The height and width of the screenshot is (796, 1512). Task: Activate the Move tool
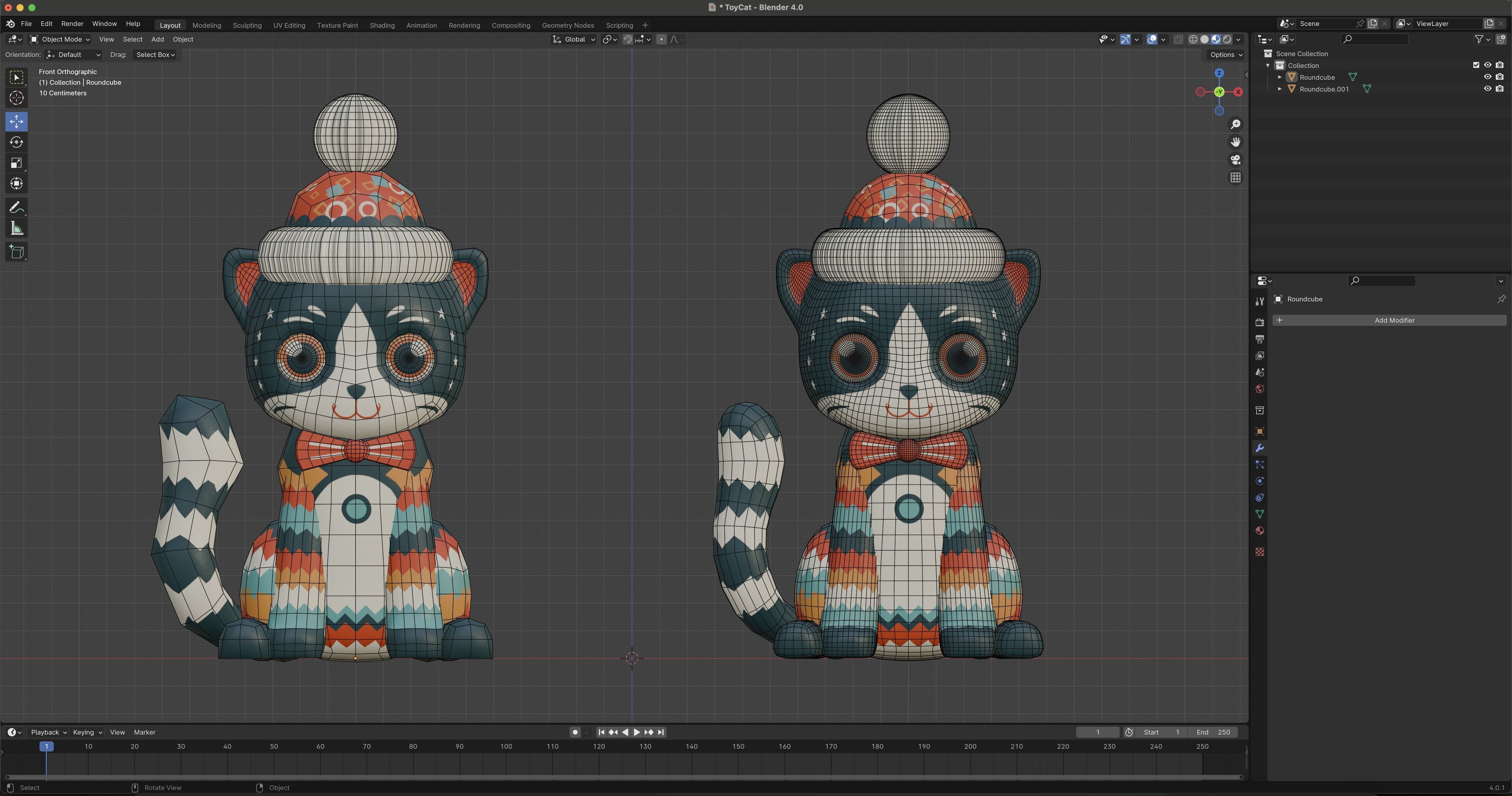click(x=17, y=122)
